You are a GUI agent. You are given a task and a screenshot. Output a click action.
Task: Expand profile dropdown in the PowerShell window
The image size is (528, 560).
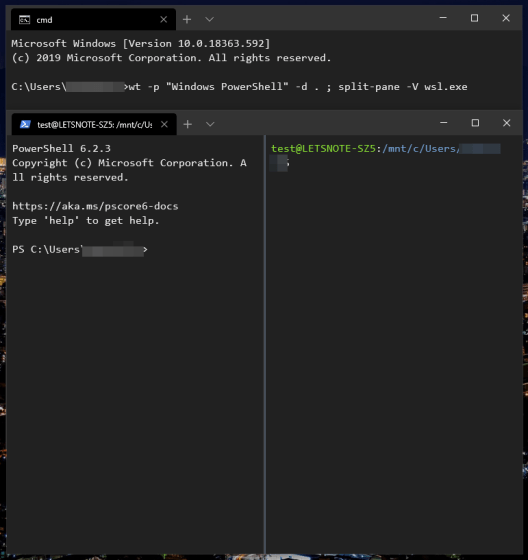[210, 124]
